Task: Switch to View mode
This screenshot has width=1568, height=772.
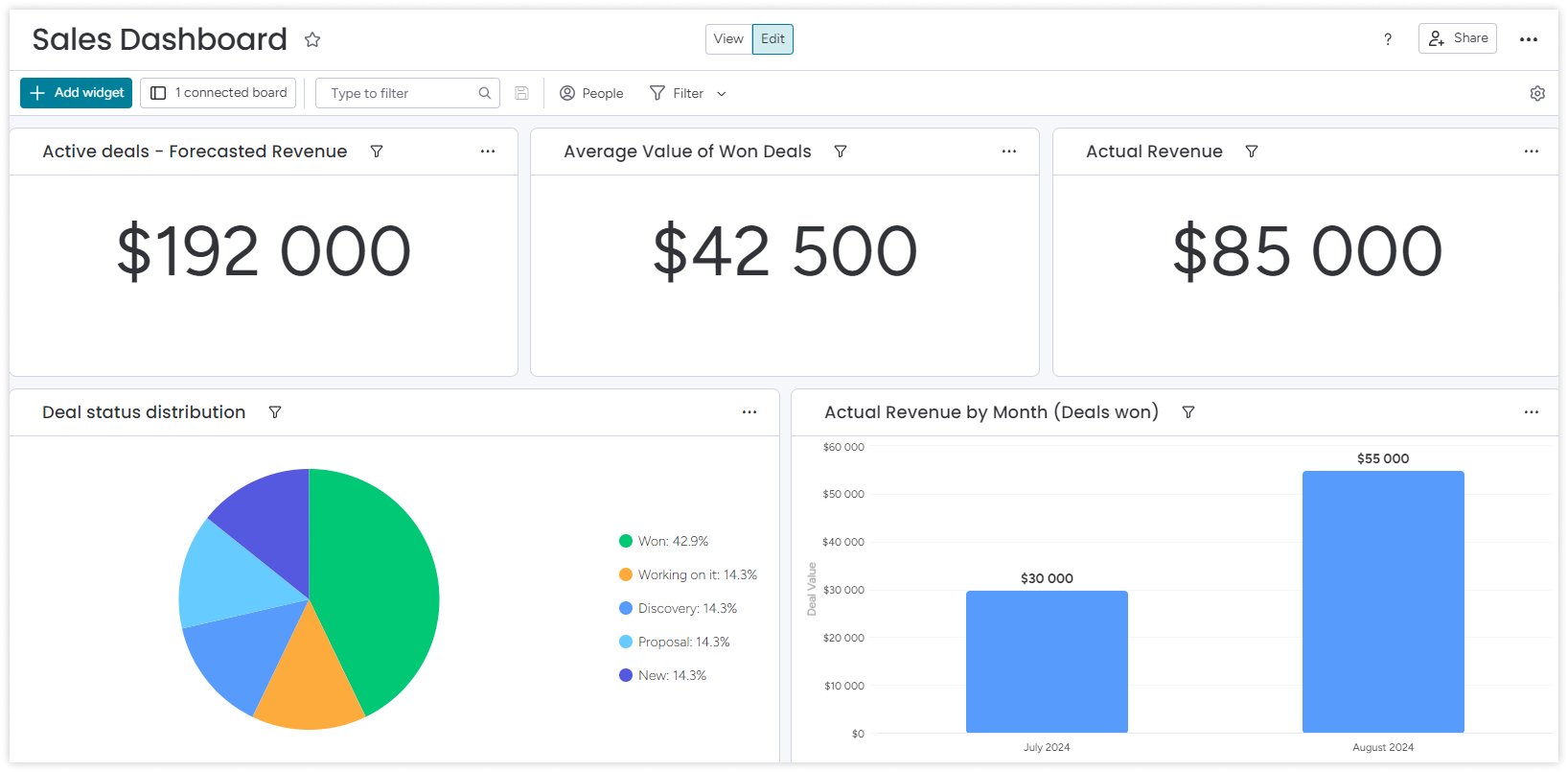Action: pos(728,39)
